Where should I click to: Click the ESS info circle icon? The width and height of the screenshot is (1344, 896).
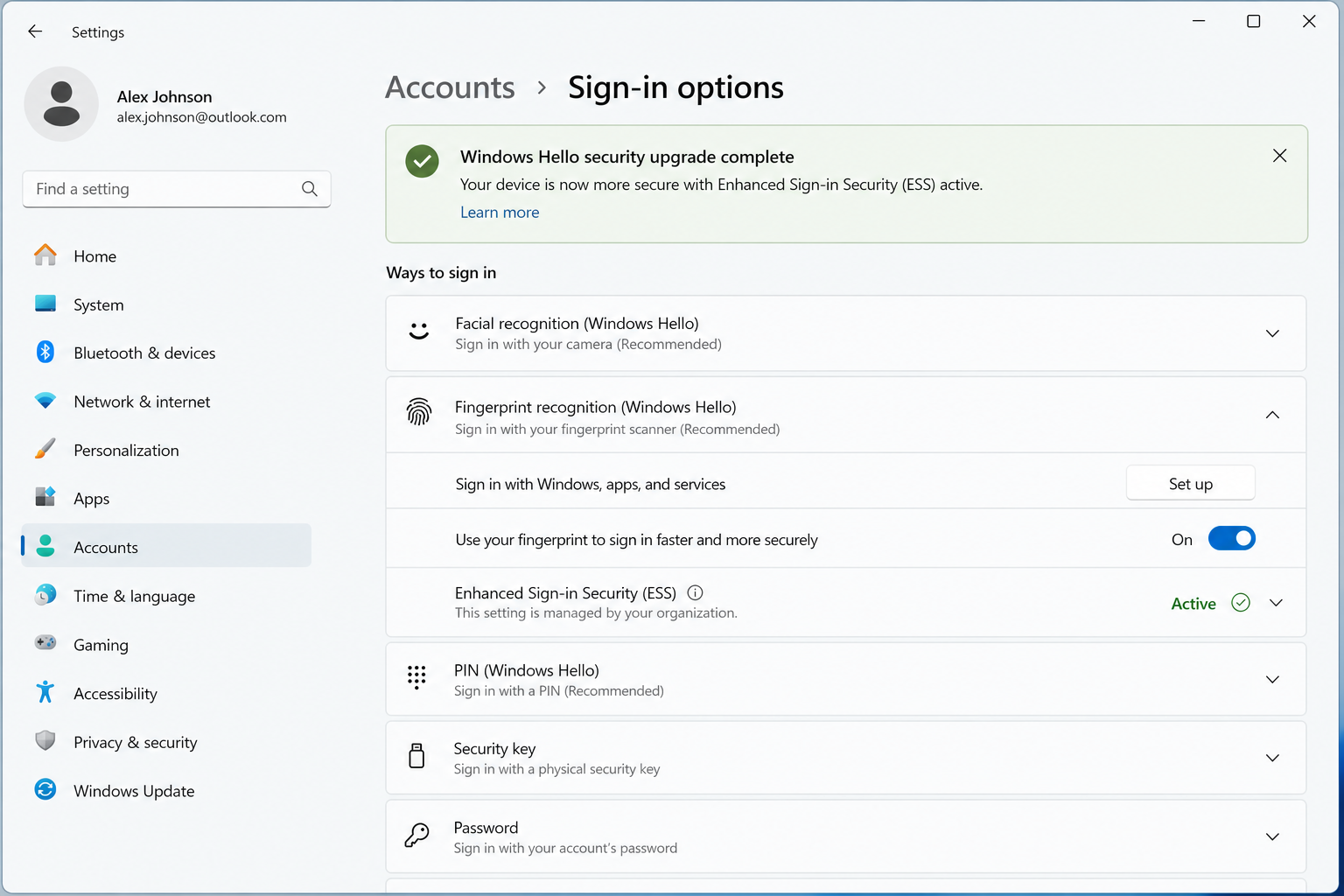[695, 593]
